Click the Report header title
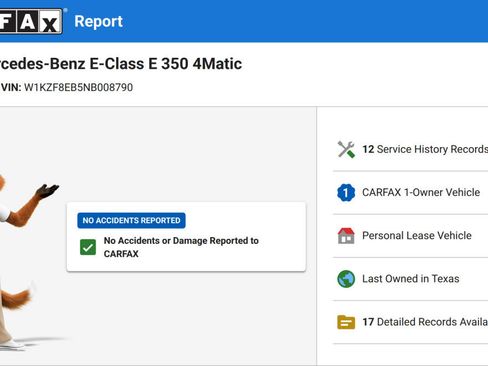488x366 pixels. tap(98, 22)
